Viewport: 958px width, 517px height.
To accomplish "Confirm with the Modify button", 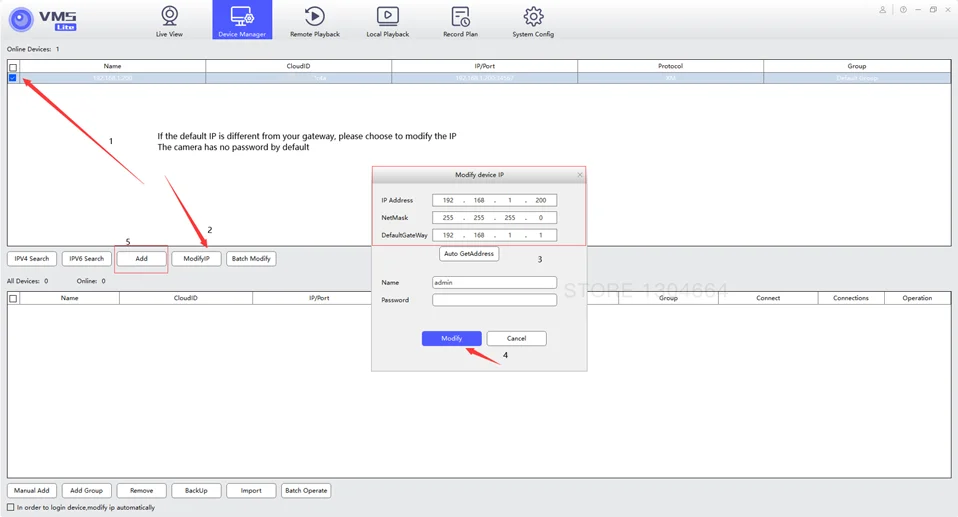I will pos(452,339).
